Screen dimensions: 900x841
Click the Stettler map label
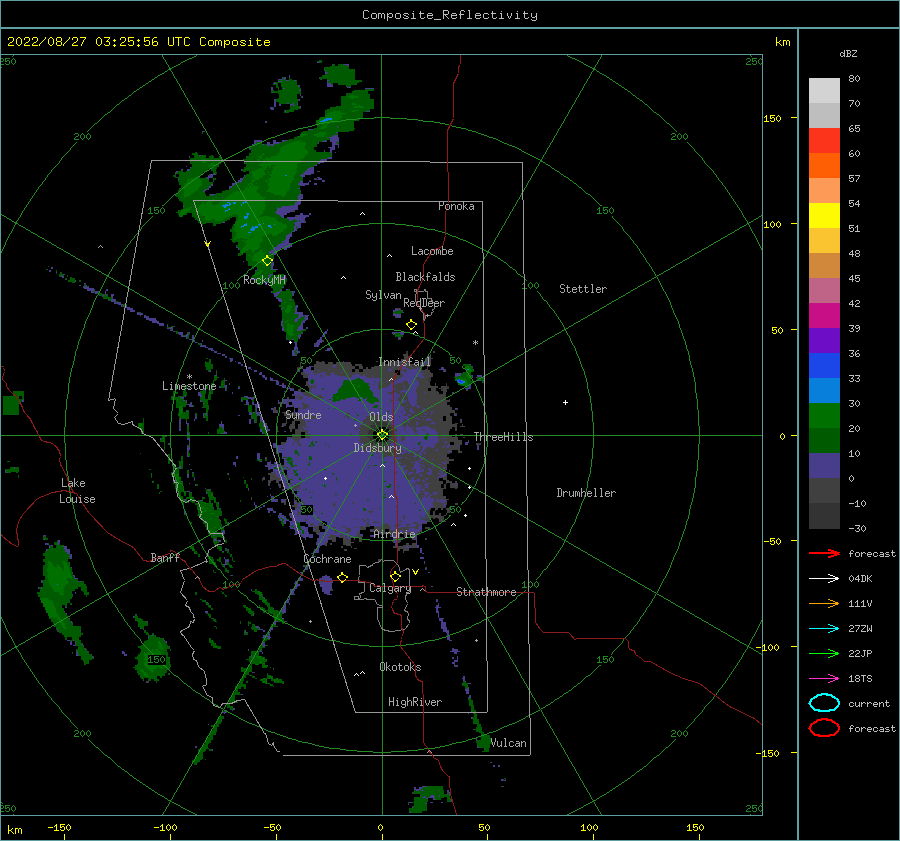[583, 289]
